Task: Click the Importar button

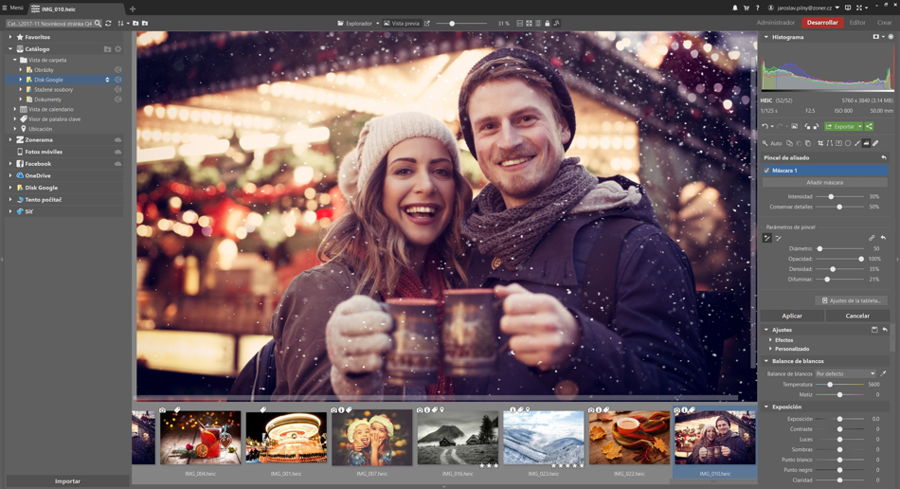Action: coord(68,481)
